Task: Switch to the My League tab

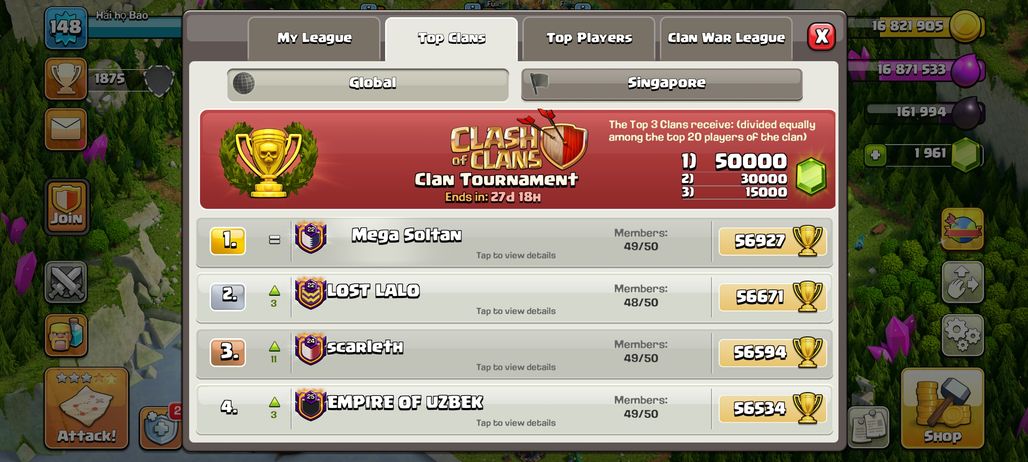Action: [314, 39]
